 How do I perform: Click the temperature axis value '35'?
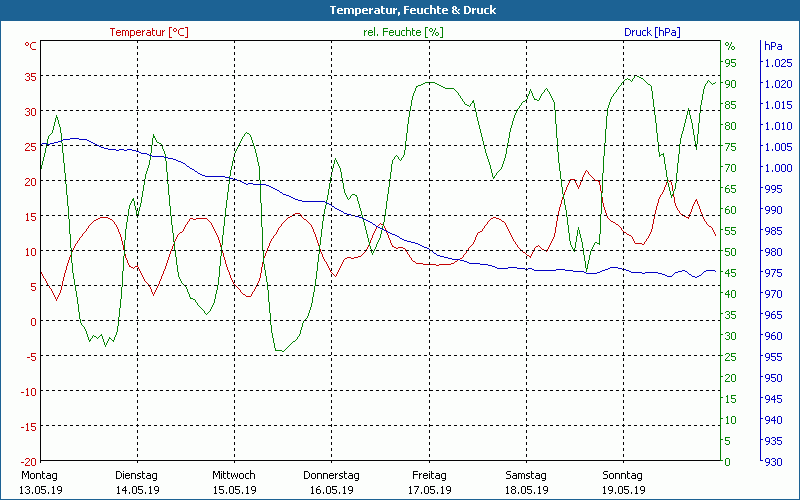pyautogui.click(x=30, y=77)
